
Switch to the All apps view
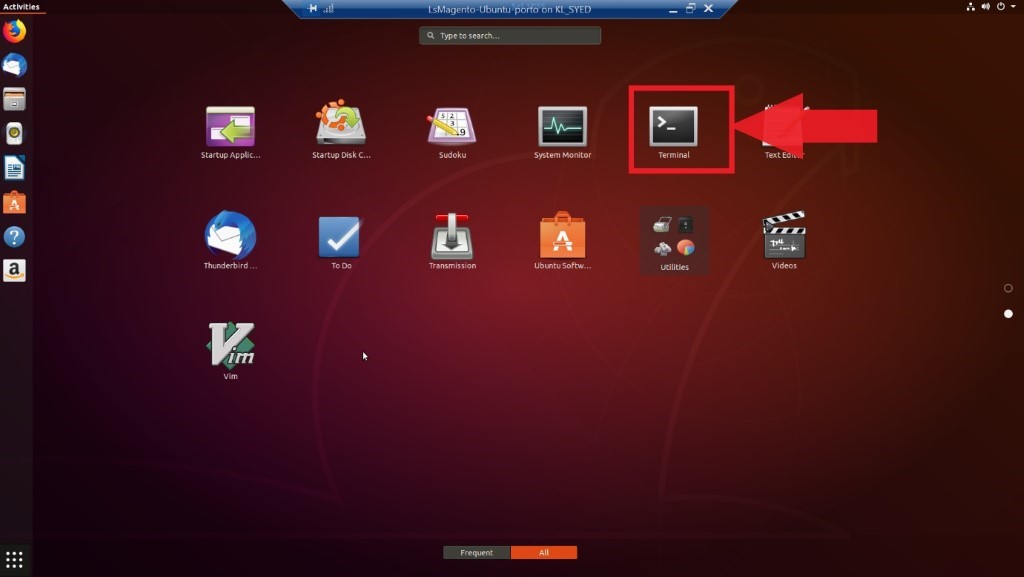(544, 553)
